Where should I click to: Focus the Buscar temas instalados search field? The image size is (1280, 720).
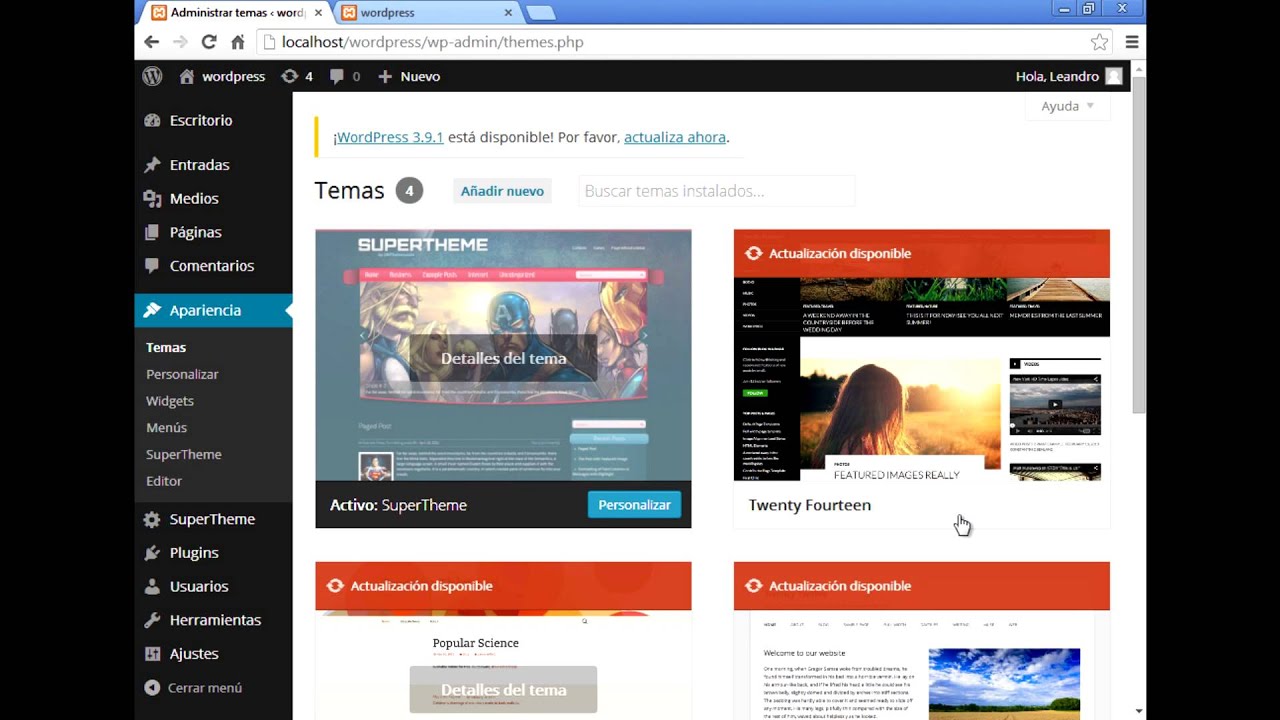717,191
